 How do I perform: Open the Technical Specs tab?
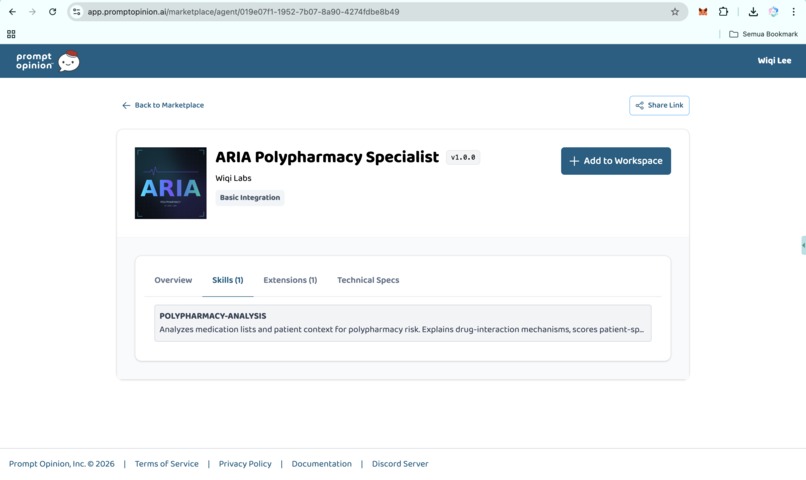(368, 280)
